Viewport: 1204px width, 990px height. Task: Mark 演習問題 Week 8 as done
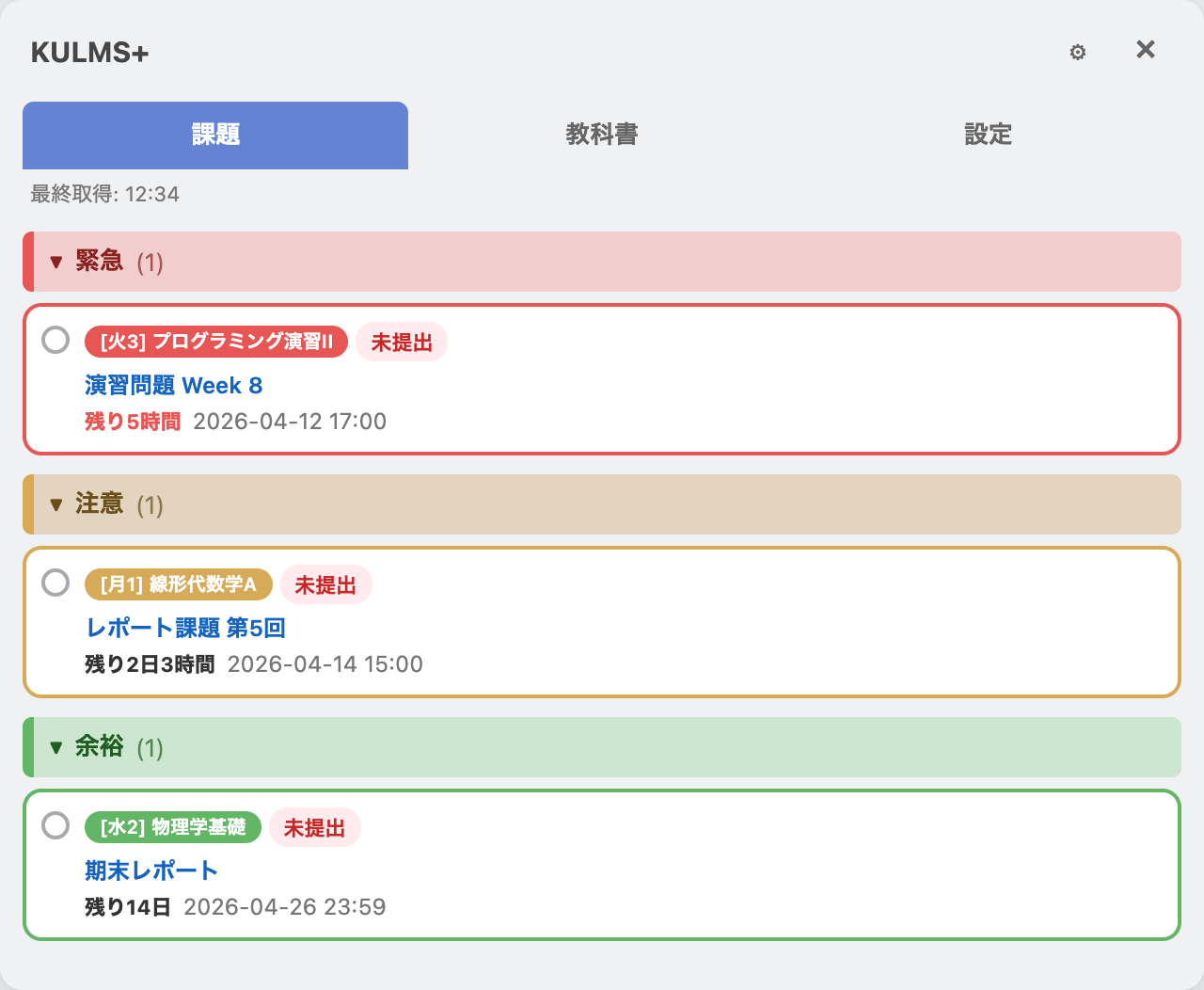pos(55,340)
